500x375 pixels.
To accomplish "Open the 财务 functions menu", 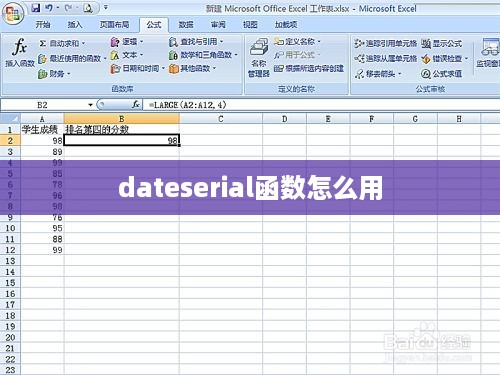I will pos(54,74).
